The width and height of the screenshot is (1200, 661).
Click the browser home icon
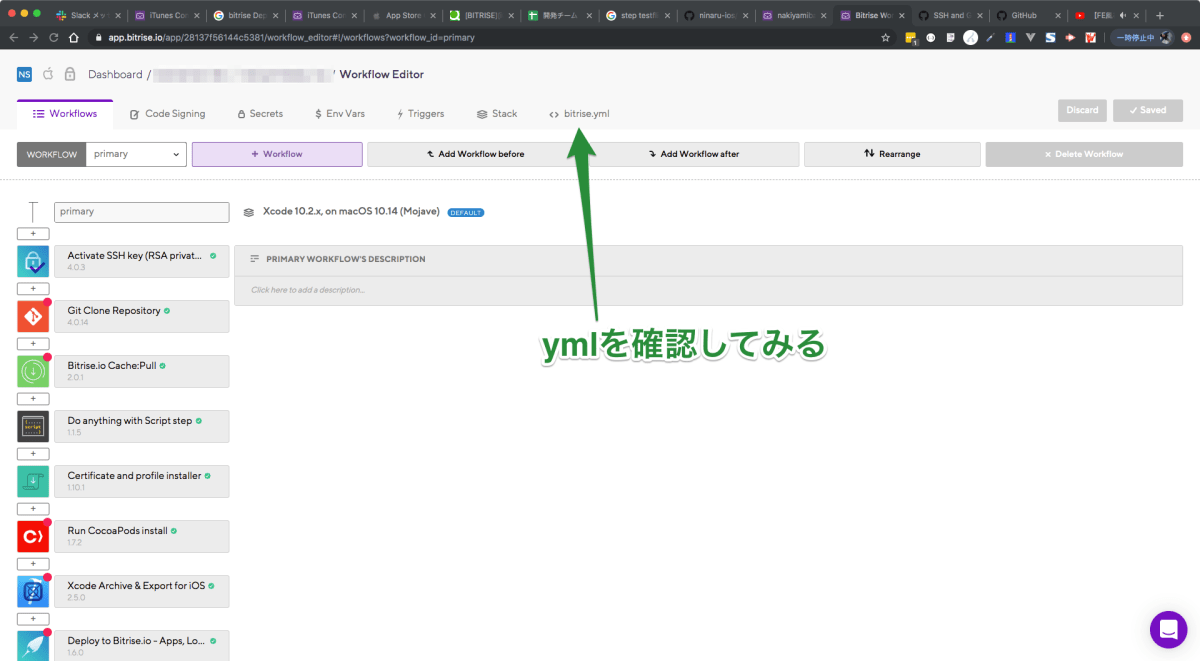click(74, 37)
